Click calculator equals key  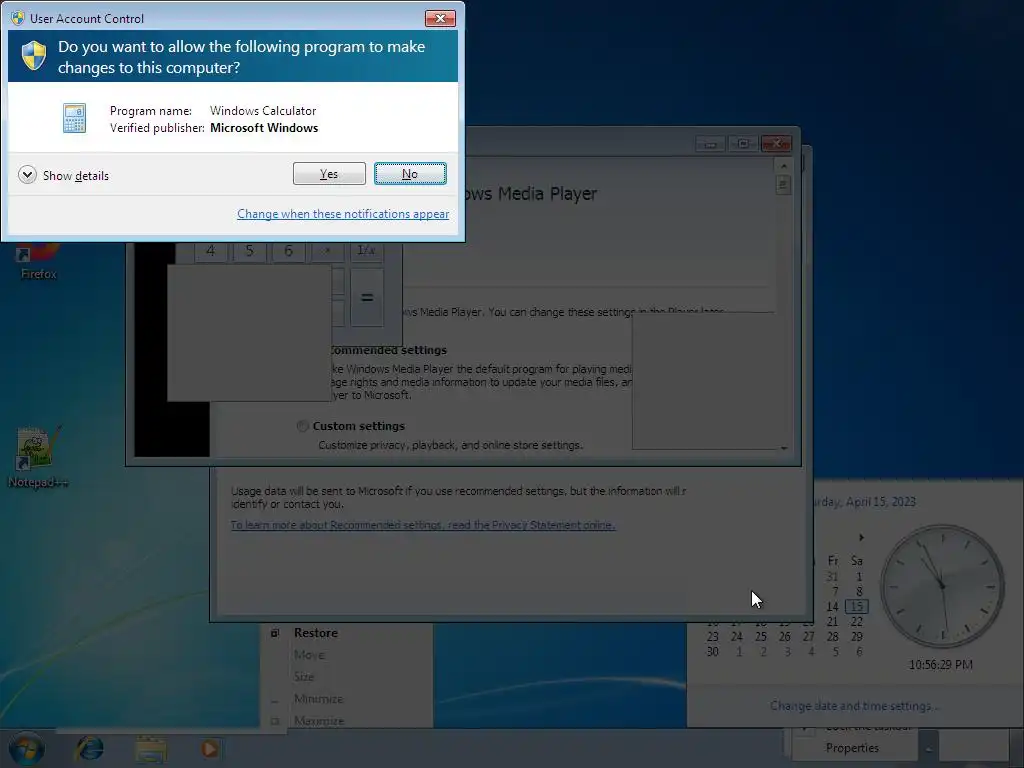point(367,298)
